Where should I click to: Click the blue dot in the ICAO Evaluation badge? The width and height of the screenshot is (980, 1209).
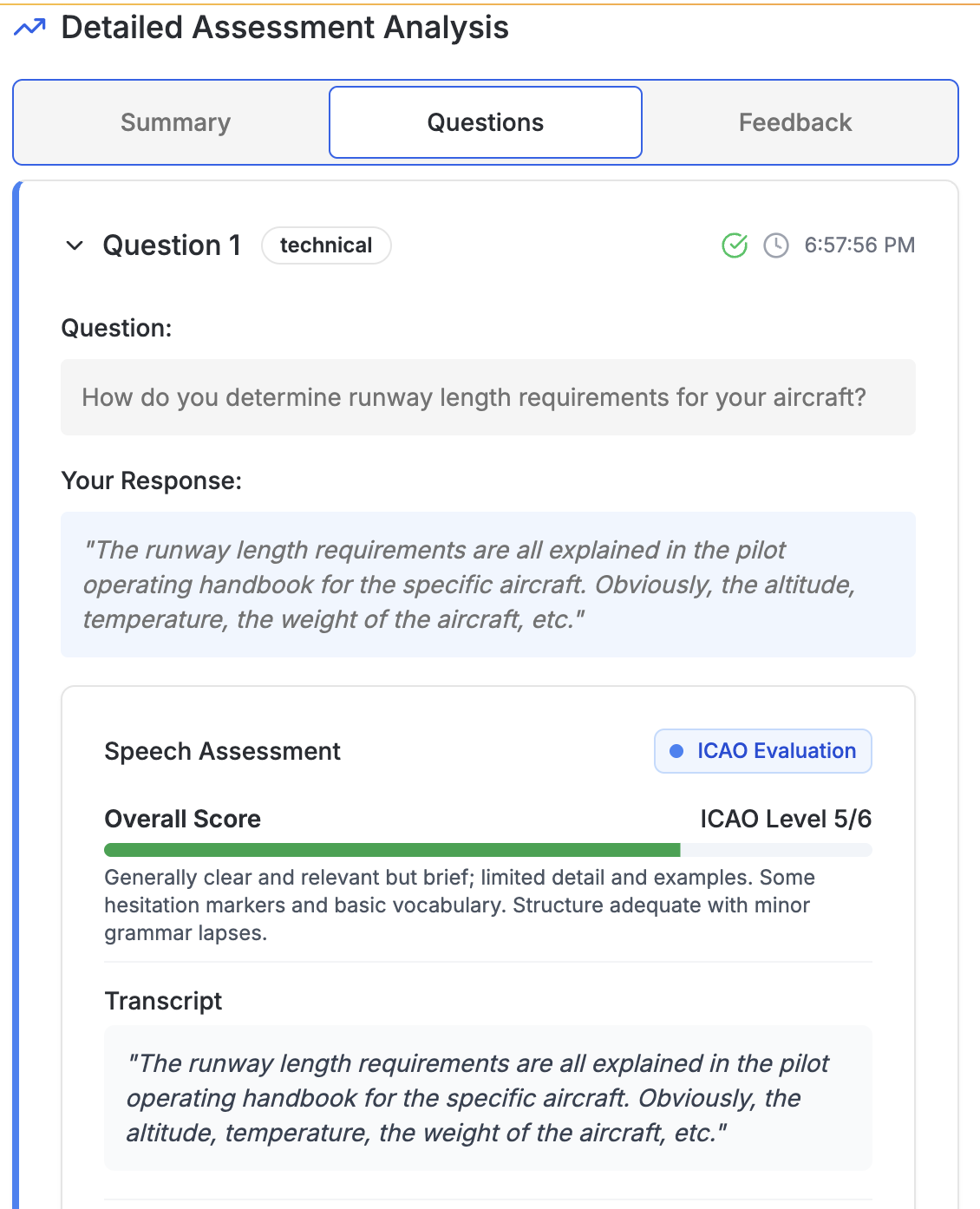point(676,751)
